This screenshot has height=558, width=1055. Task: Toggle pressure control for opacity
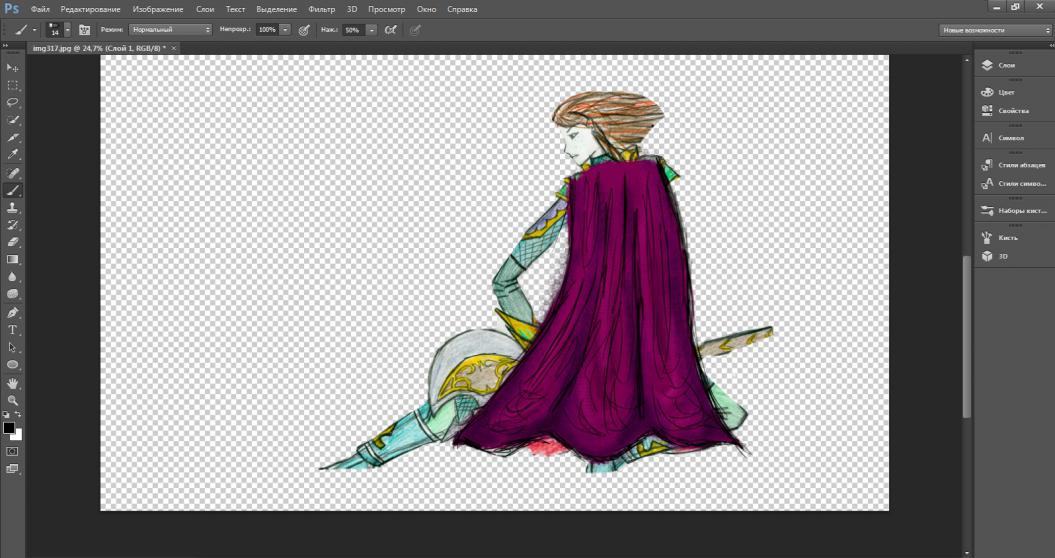pyautogui.click(x=304, y=30)
